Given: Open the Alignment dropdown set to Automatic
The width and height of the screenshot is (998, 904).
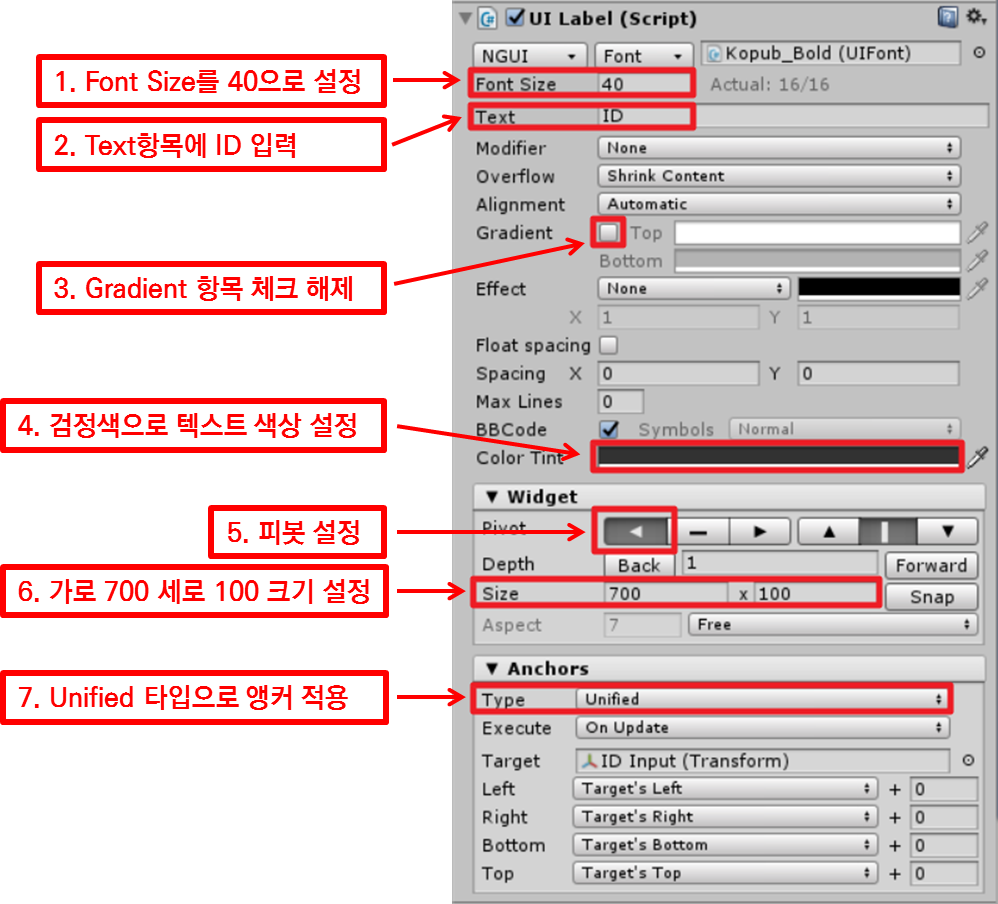Looking at the screenshot, I should click(779, 204).
